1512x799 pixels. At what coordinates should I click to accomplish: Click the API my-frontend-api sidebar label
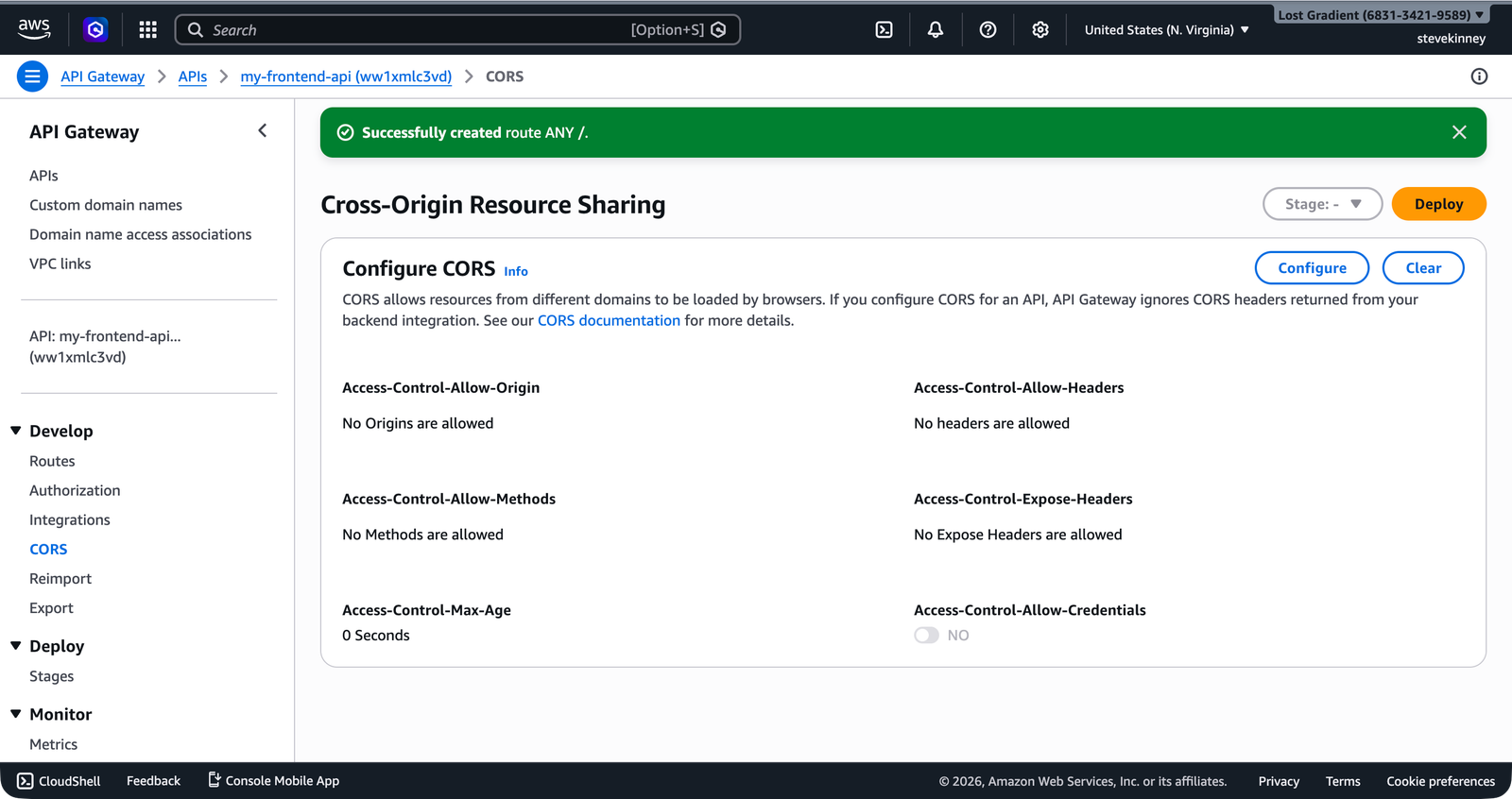pyautogui.click(x=105, y=347)
